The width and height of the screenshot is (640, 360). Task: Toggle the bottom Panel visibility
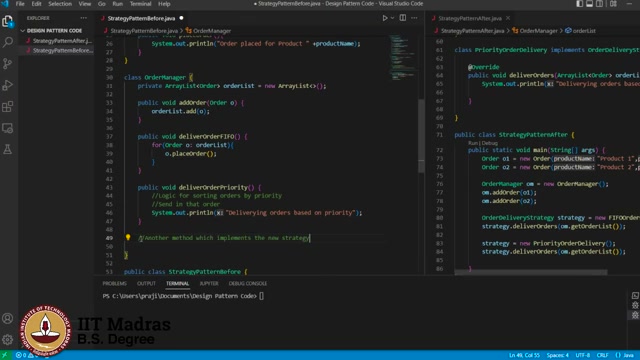589,4
